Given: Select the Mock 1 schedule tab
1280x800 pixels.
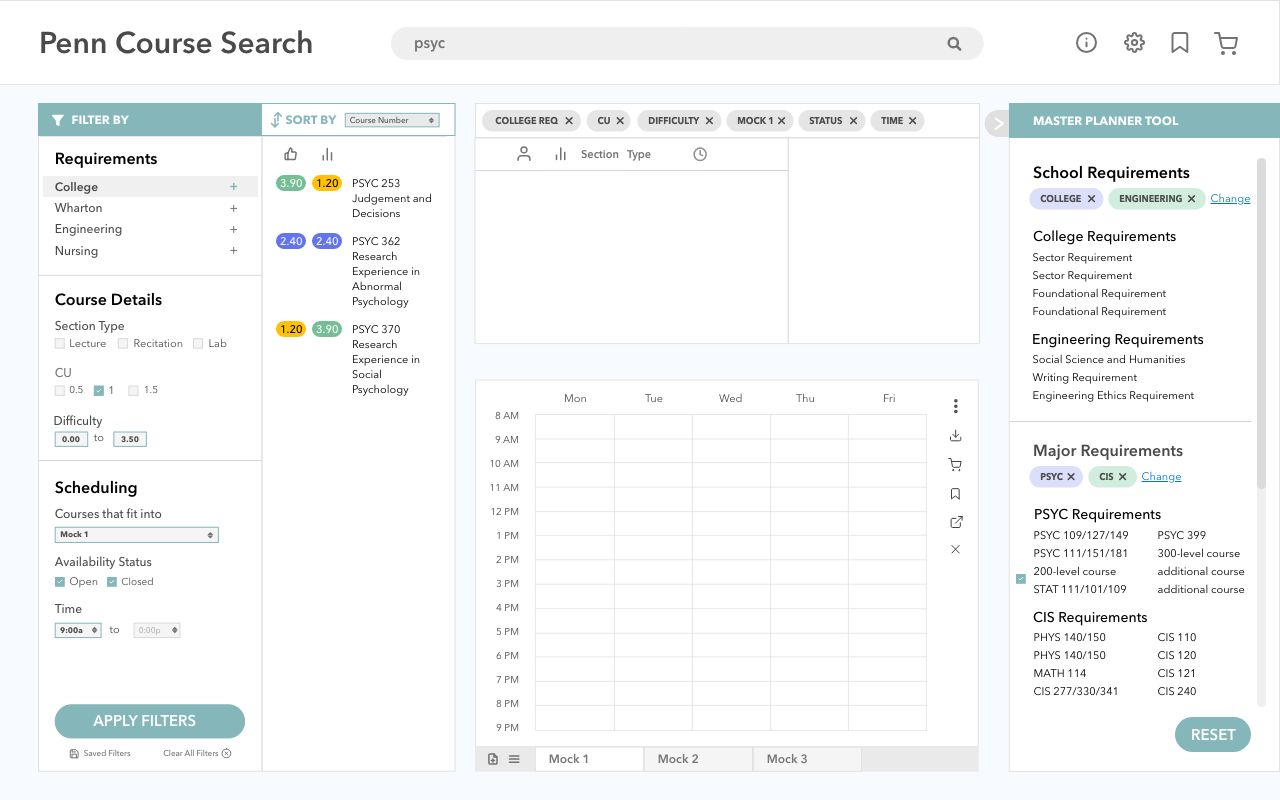Looking at the screenshot, I should pos(589,759).
